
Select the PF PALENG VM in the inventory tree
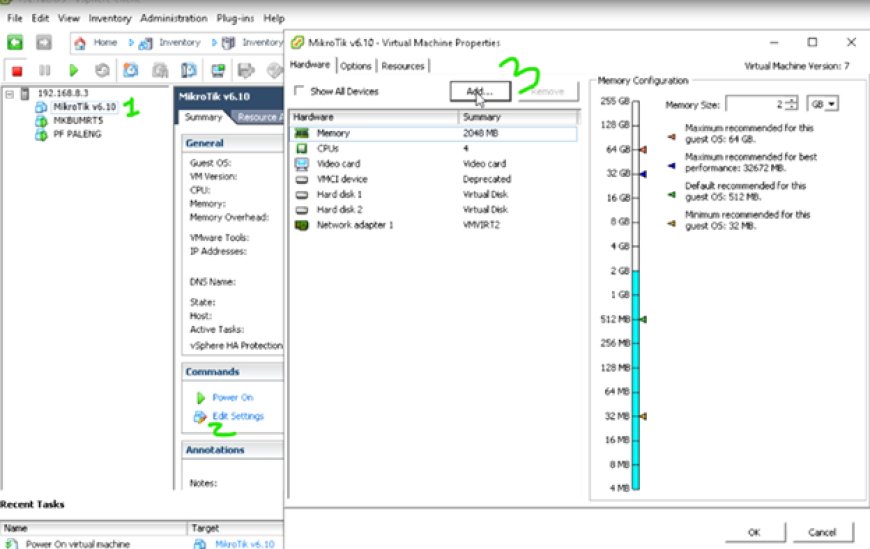[77, 134]
